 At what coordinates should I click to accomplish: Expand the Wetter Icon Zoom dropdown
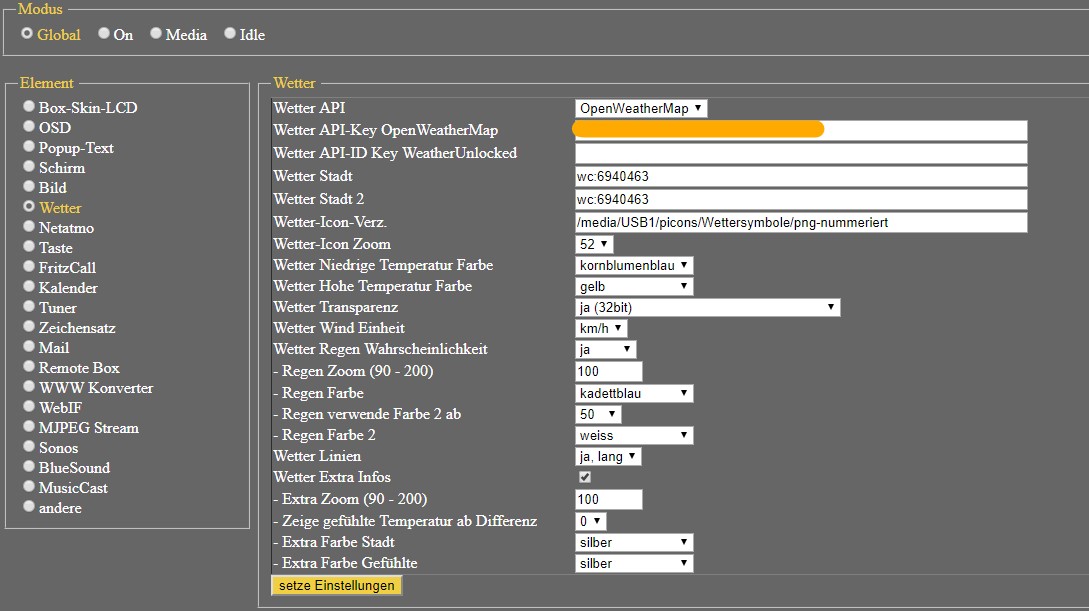(x=594, y=244)
